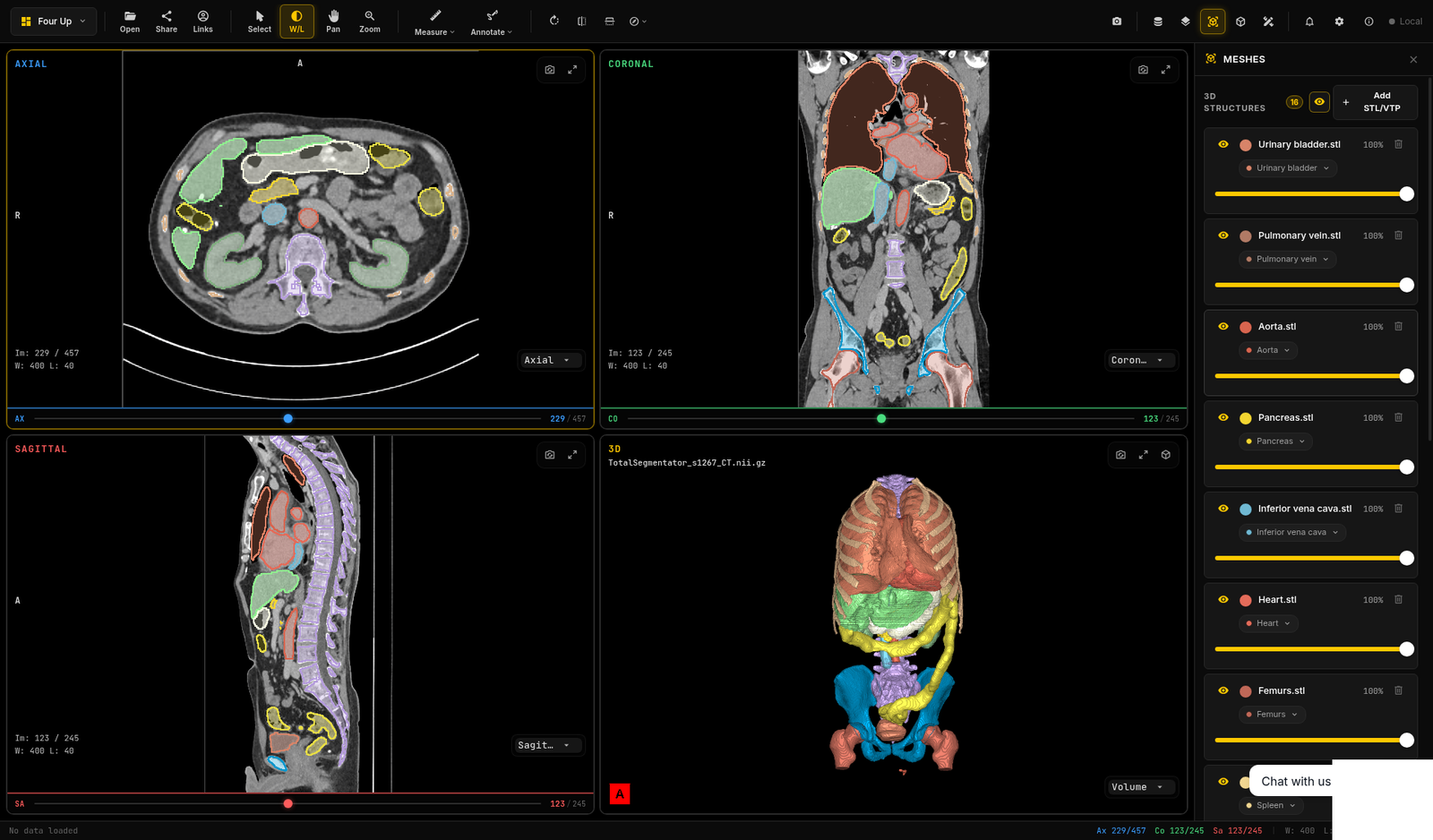Toggle visibility of Pancreas.stl
This screenshot has height=840, width=1433.
[x=1223, y=417]
